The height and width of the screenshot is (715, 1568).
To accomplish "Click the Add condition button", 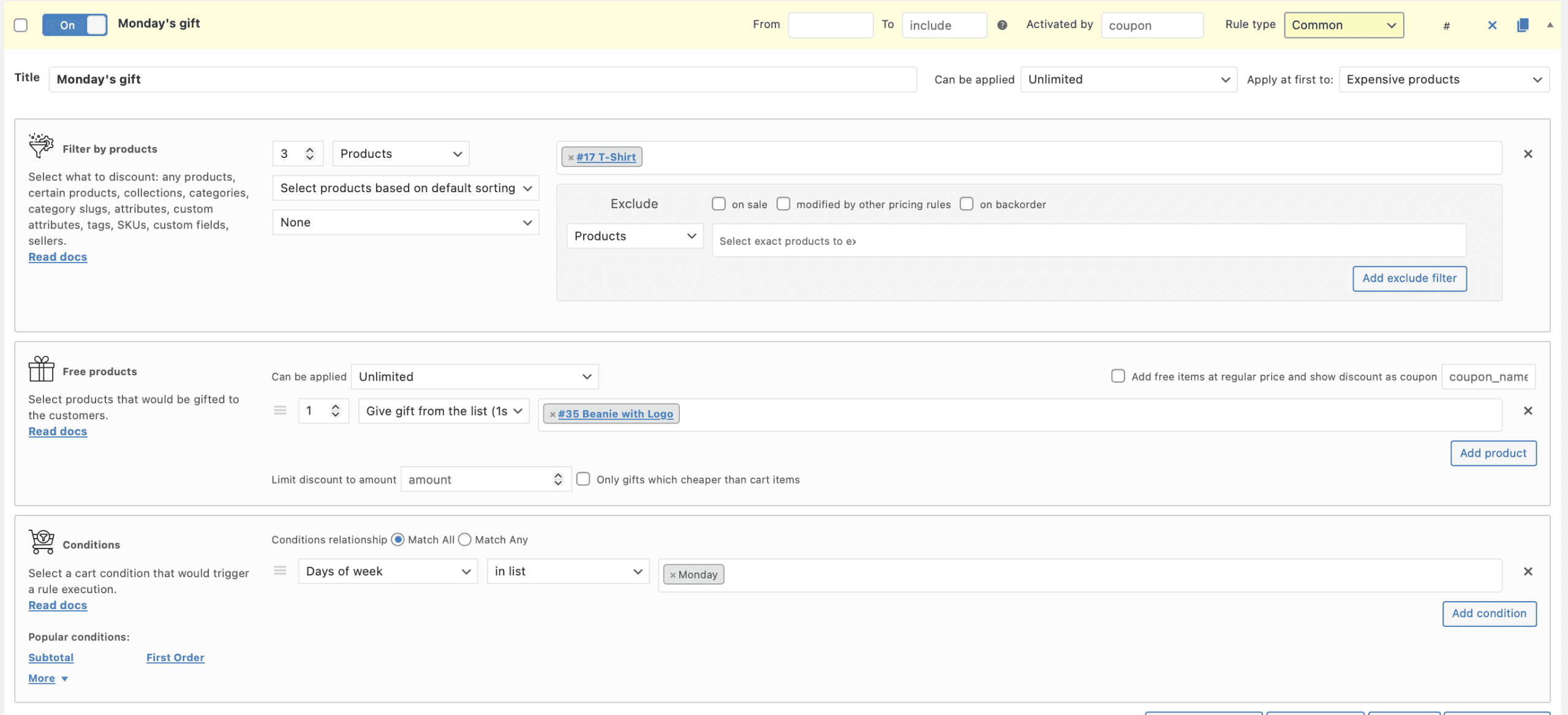I will pyautogui.click(x=1488, y=613).
